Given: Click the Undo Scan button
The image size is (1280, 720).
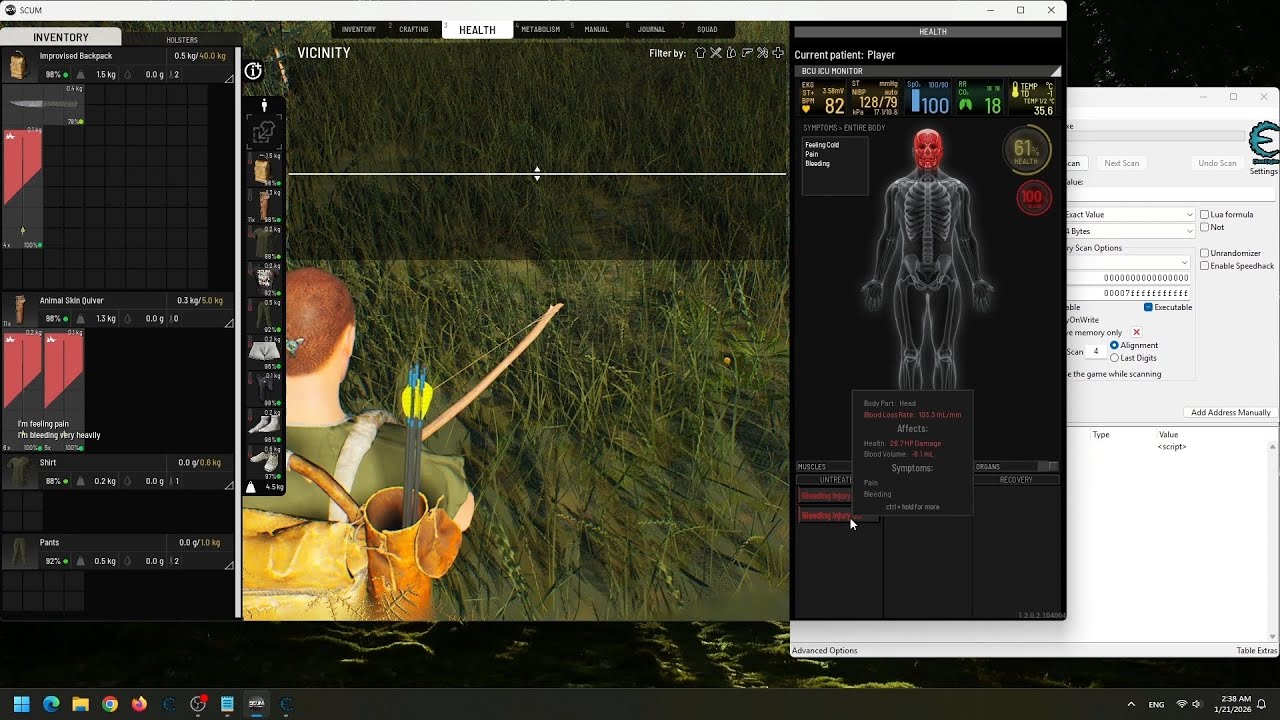Looking at the screenshot, I should click(1217, 163).
